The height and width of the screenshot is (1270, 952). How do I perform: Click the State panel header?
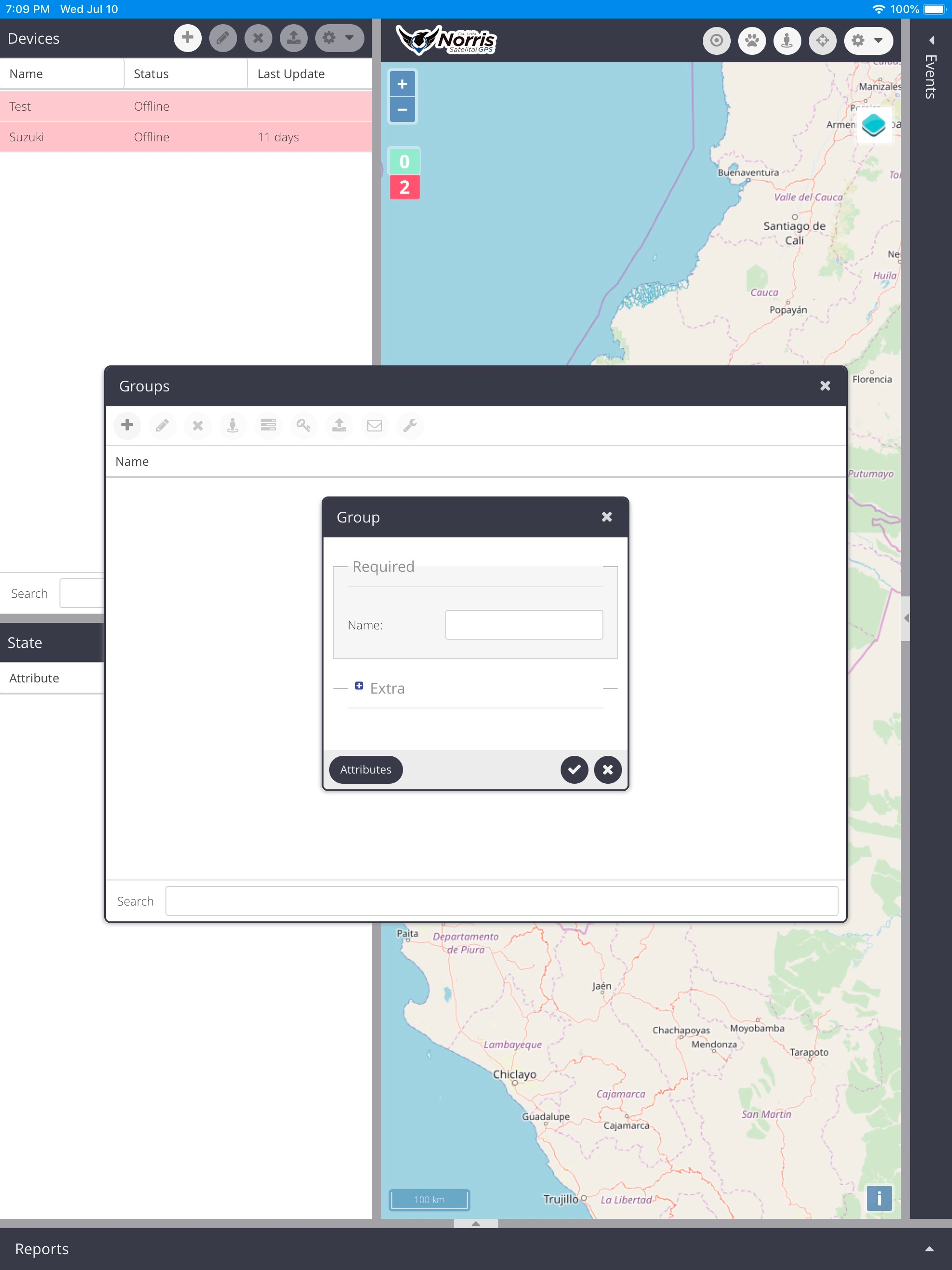click(52, 642)
